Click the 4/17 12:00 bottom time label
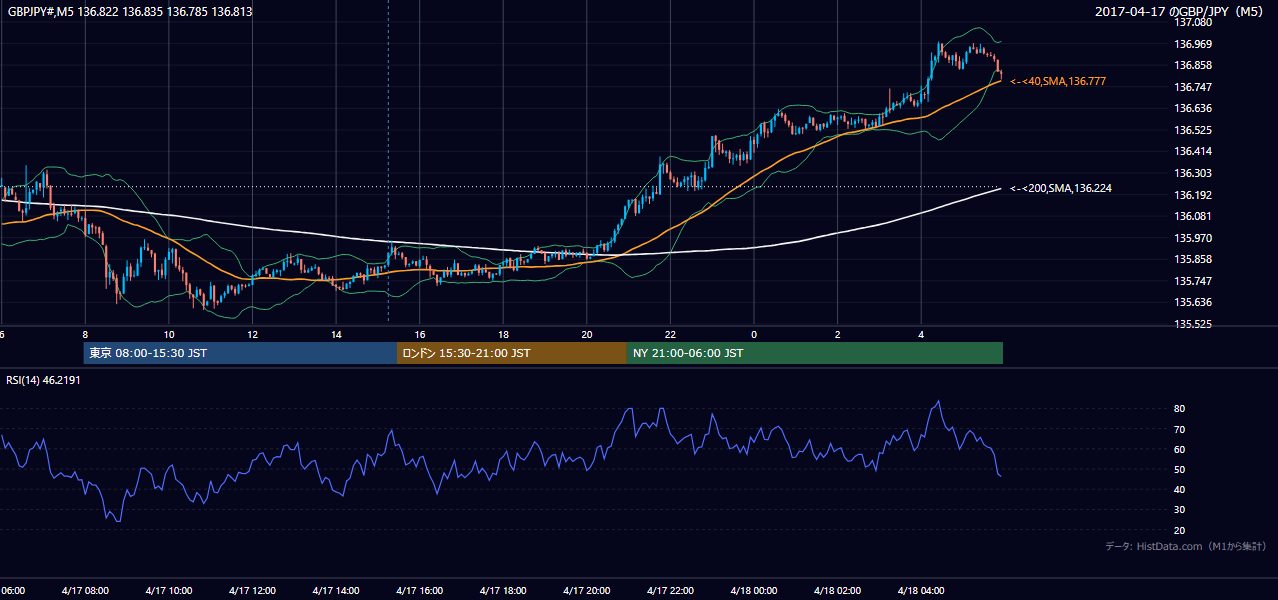The width and height of the screenshot is (1278, 600). click(x=252, y=591)
